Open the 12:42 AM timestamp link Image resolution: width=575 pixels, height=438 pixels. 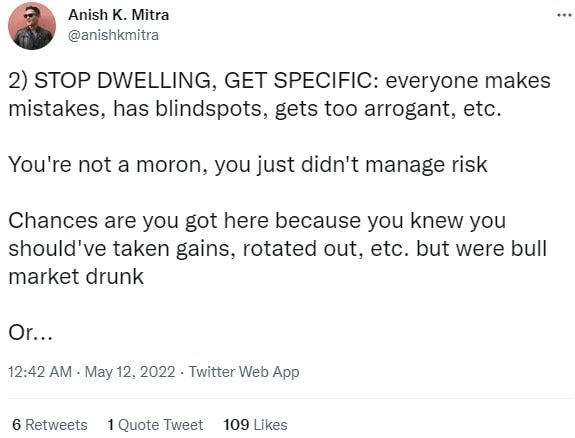click(40, 372)
